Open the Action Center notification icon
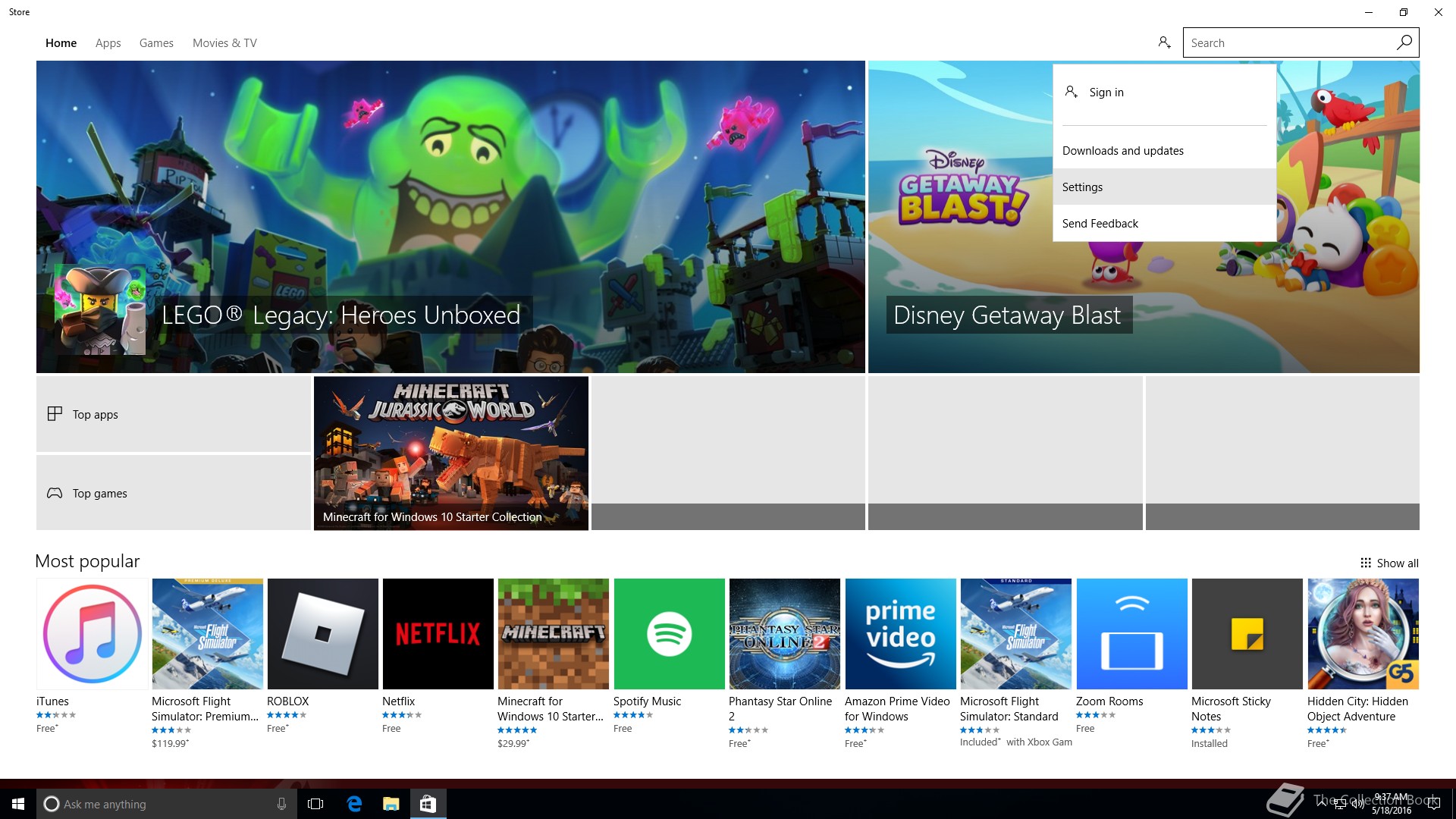This screenshot has height=819, width=1456. [1433, 805]
